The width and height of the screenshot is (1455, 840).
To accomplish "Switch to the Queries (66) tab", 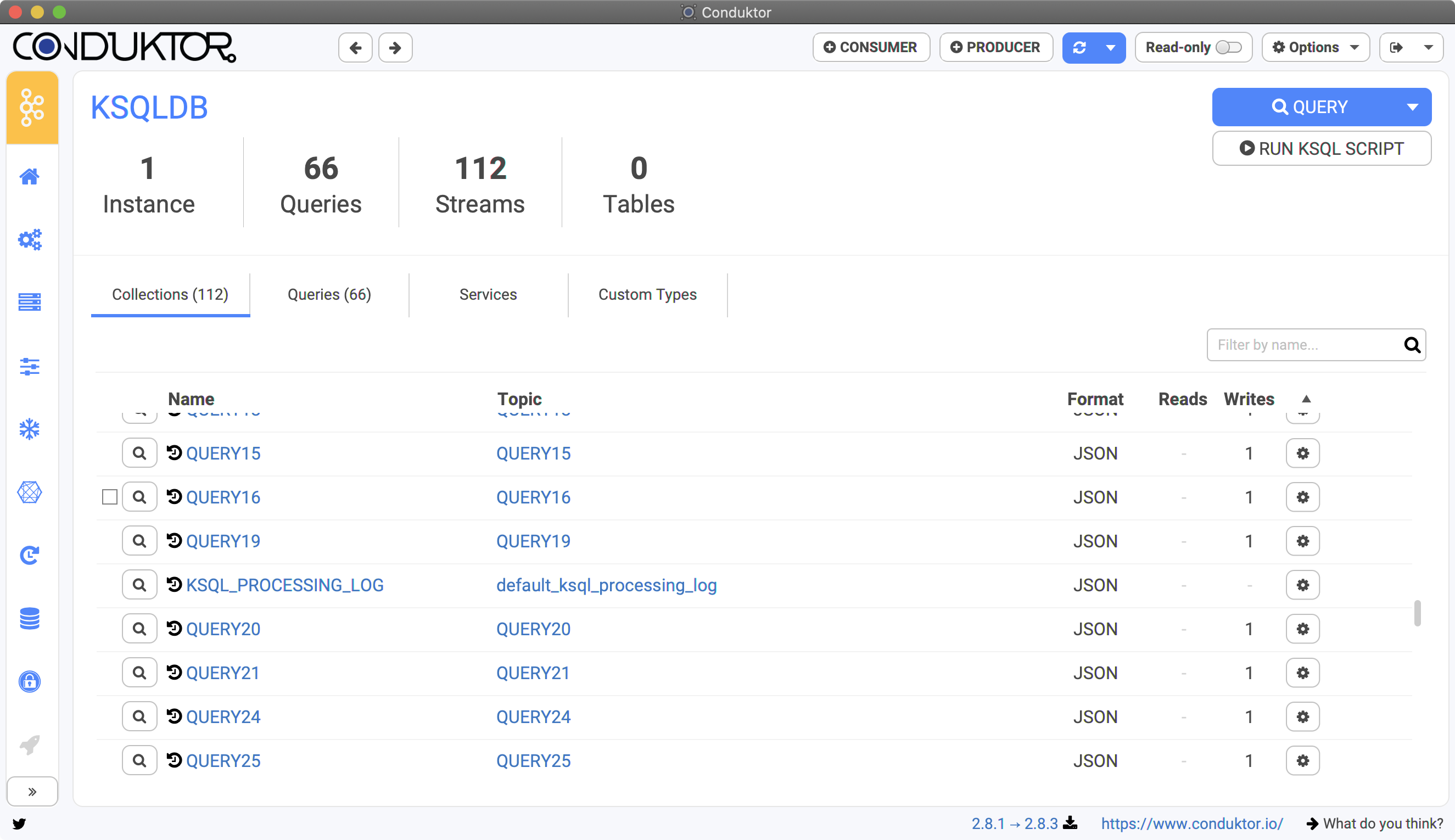I will (329, 294).
